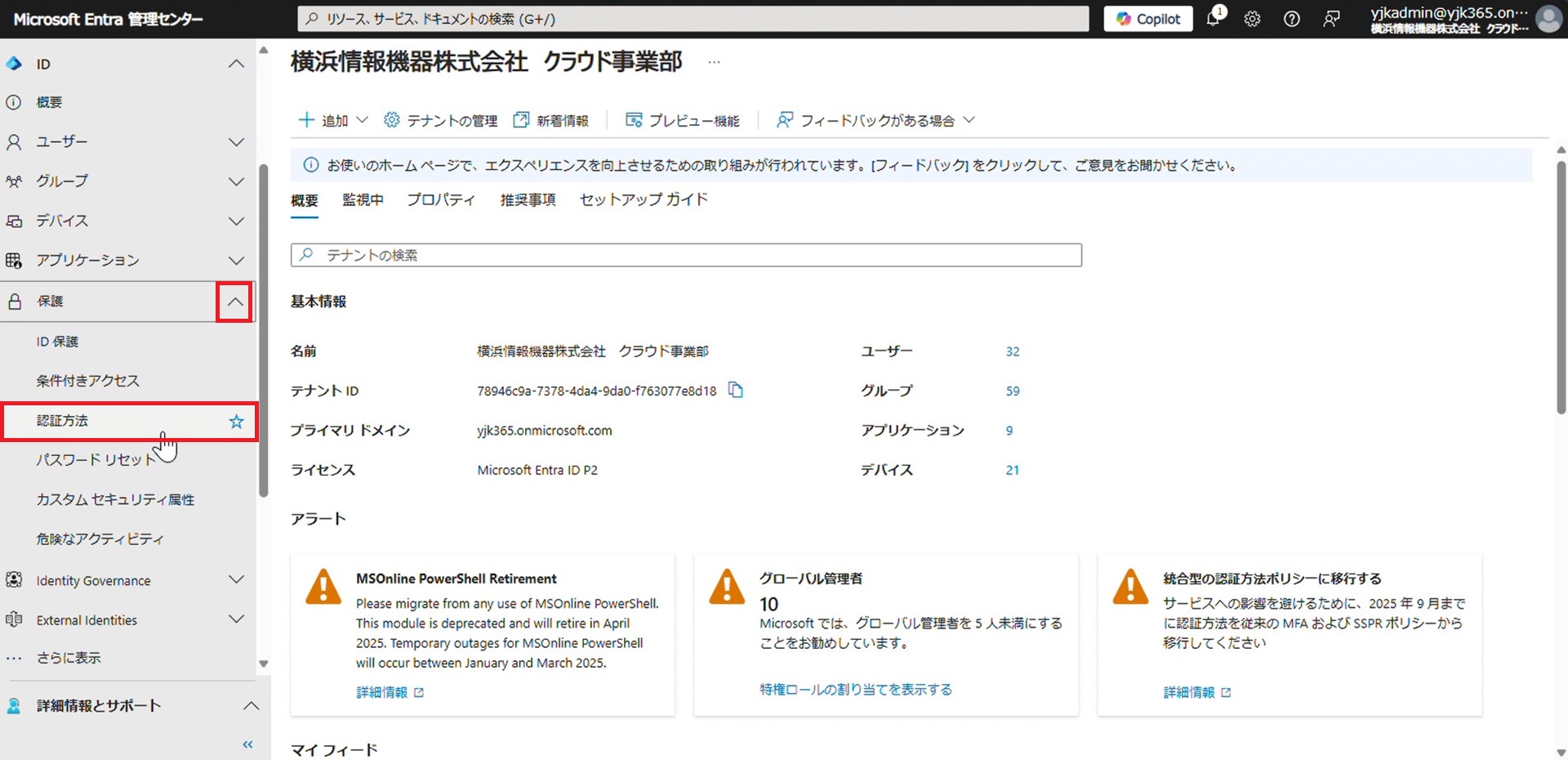Collapse the sidebar with double-chevron icon
Viewport: 1568px width, 760px height.
point(247,744)
